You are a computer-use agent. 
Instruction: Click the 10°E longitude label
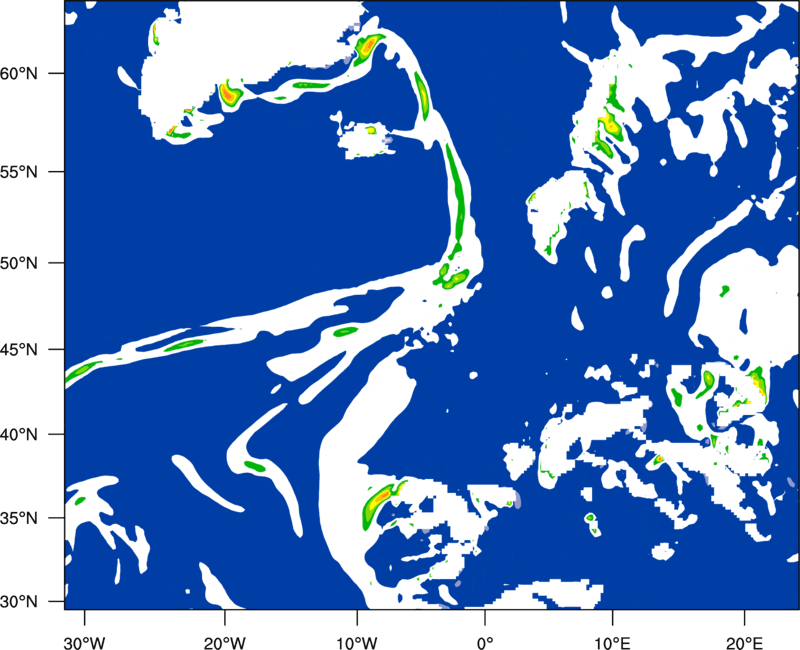[x=612, y=643]
